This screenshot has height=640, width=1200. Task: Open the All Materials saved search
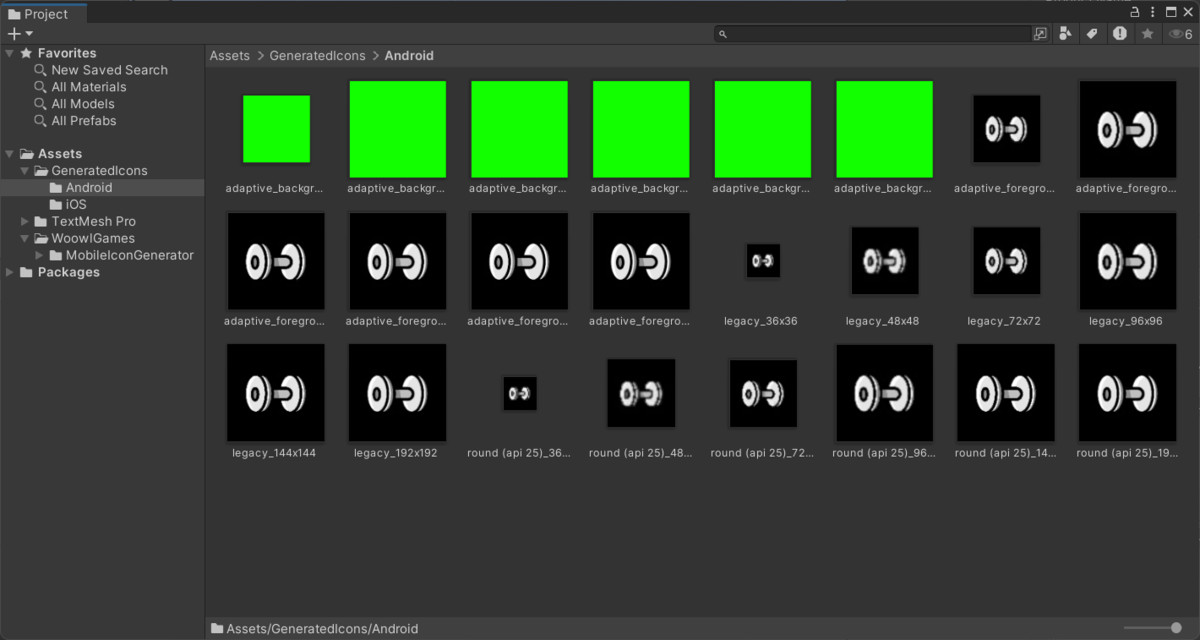[89, 87]
